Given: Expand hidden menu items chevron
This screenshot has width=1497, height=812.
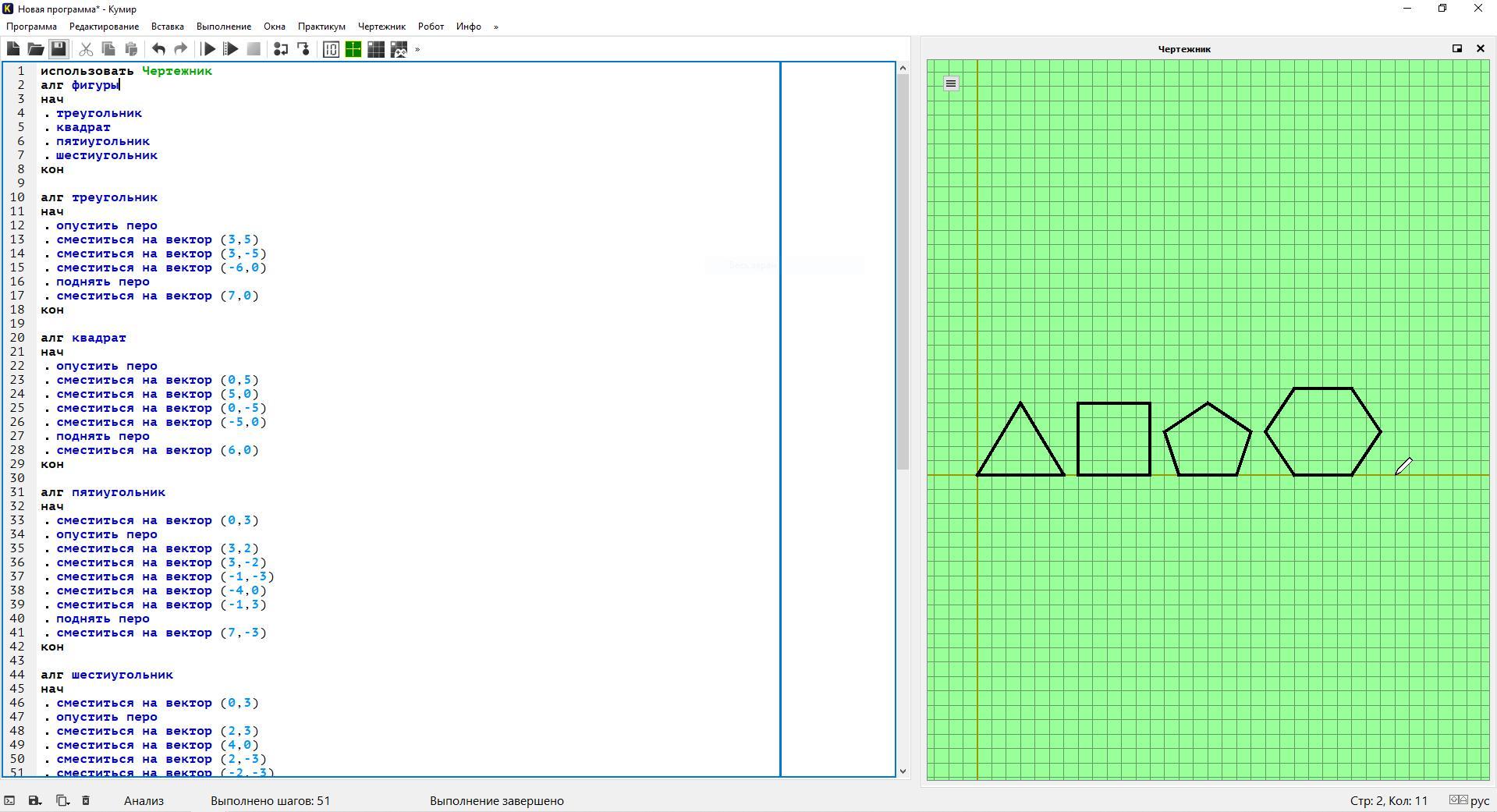Looking at the screenshot, I should pos(495,27).
